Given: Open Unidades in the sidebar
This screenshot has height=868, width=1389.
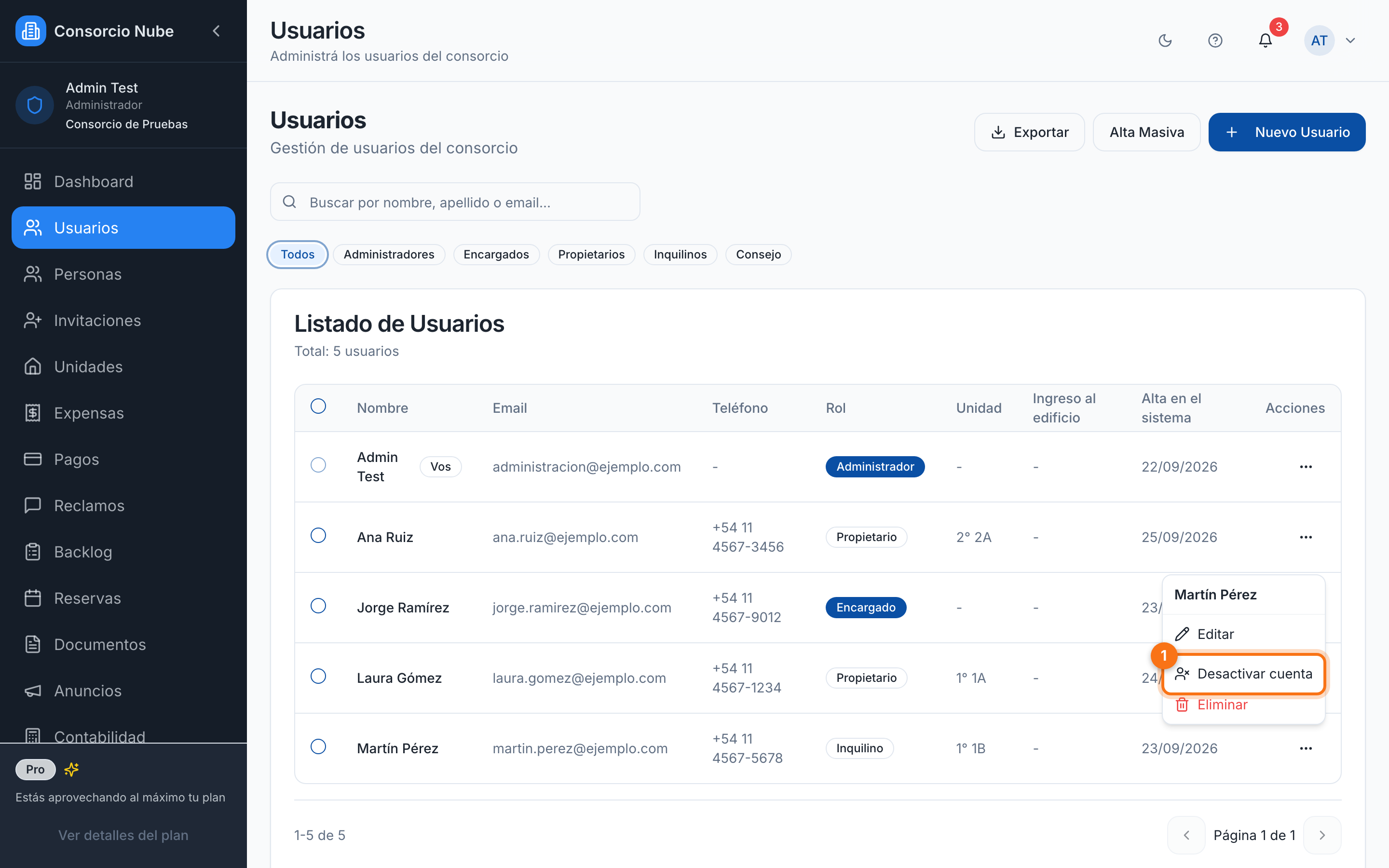Looking at the screenshot, I should (123, 367).
